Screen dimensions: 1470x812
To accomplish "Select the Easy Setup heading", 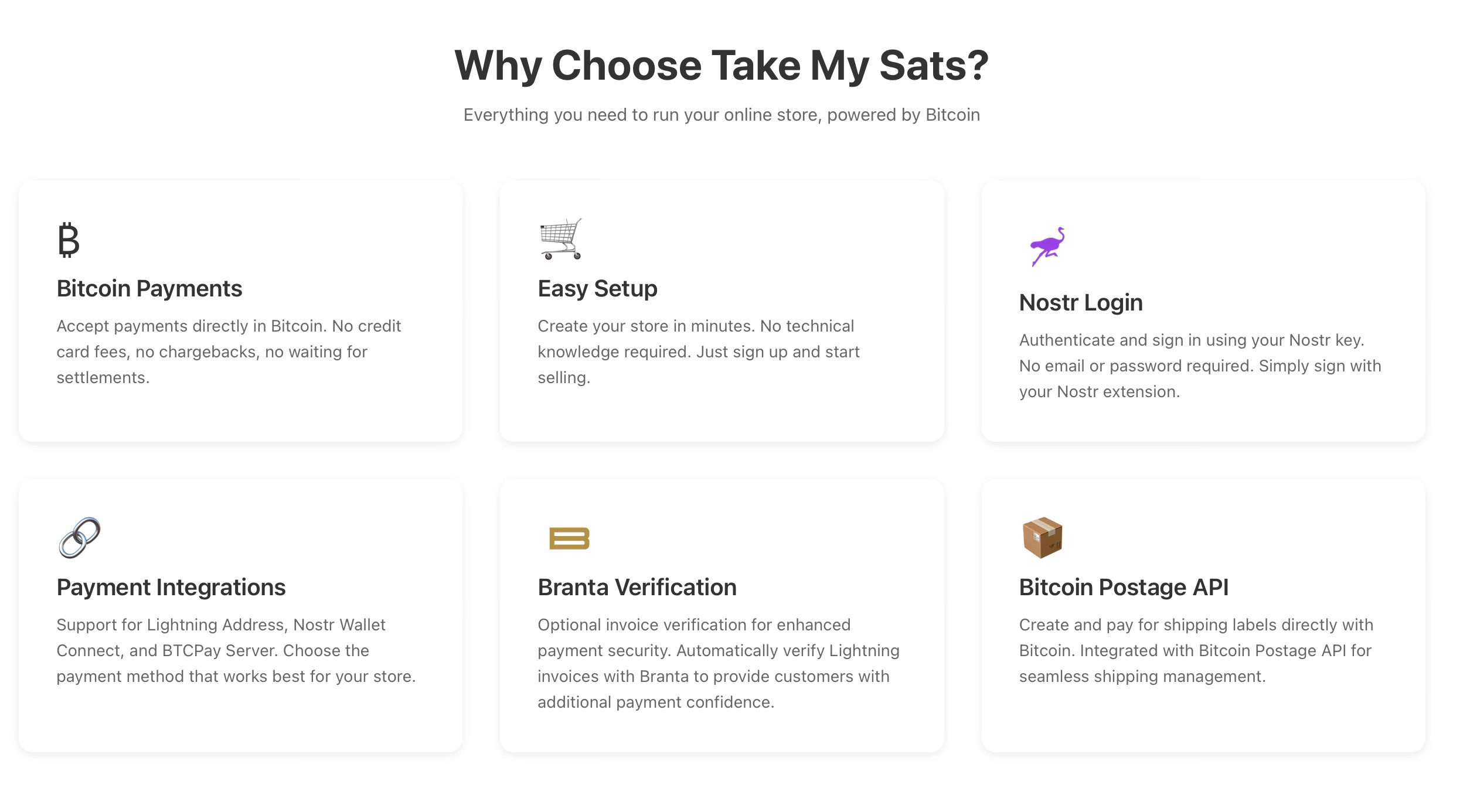I will click(x=597, y=289).
